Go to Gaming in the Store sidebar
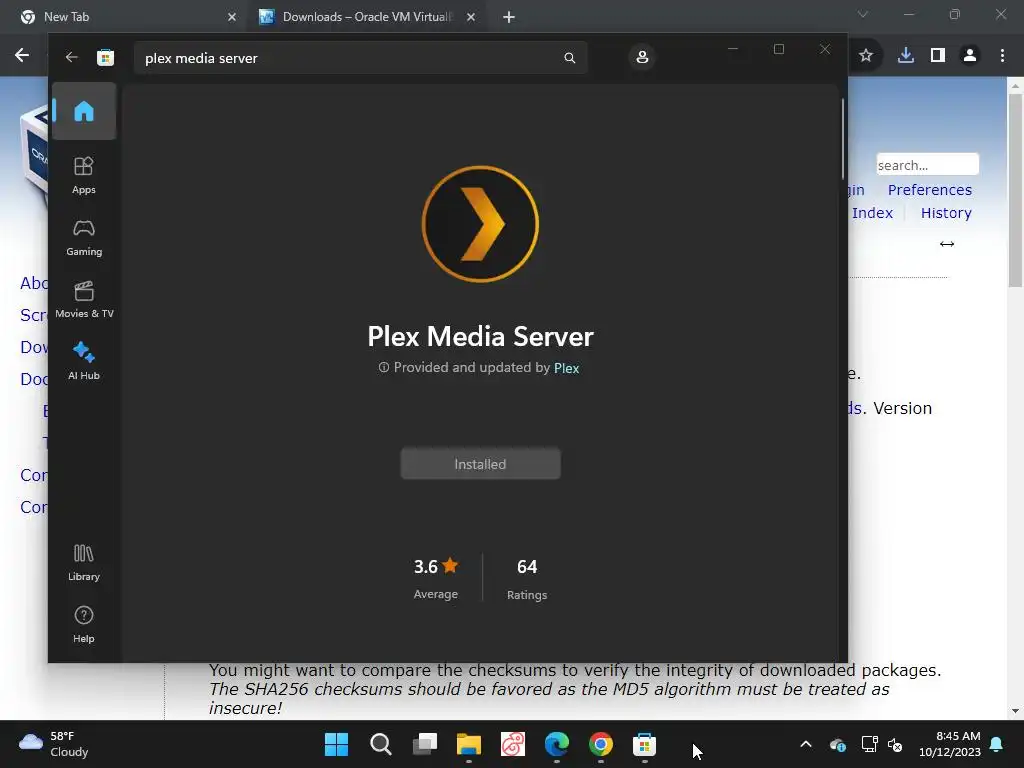Image resolution: width=1024 pixels, height=768 pixels. (x=84, y=237)
